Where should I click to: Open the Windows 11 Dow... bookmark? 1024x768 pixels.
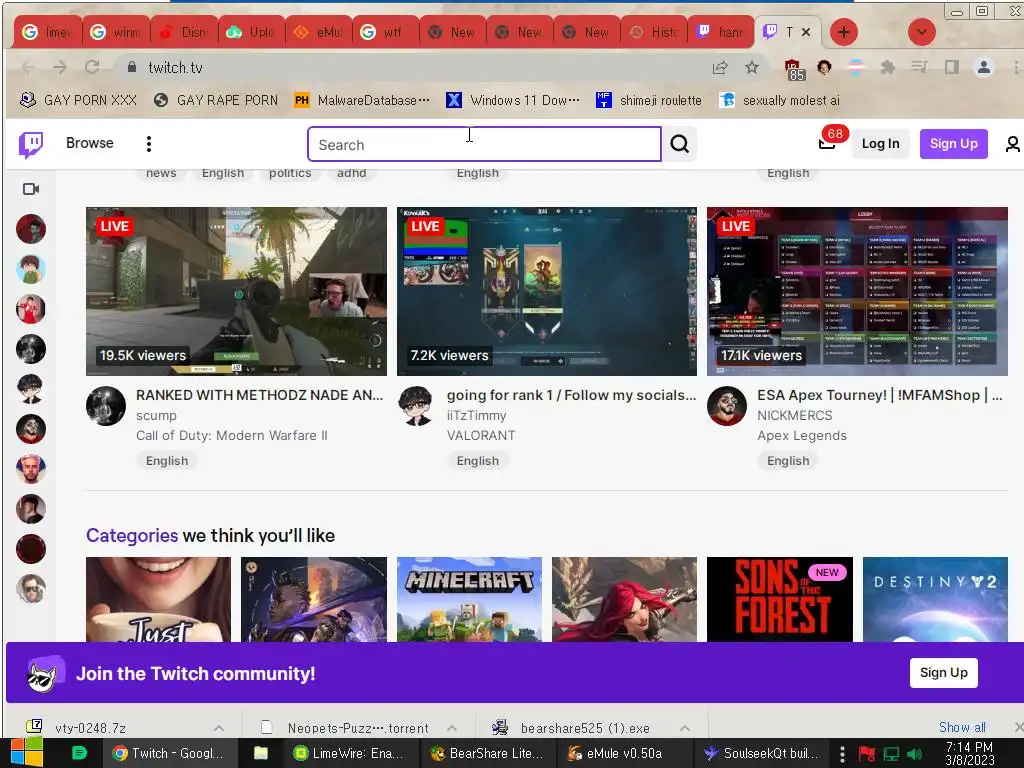[x=513, y=100]
